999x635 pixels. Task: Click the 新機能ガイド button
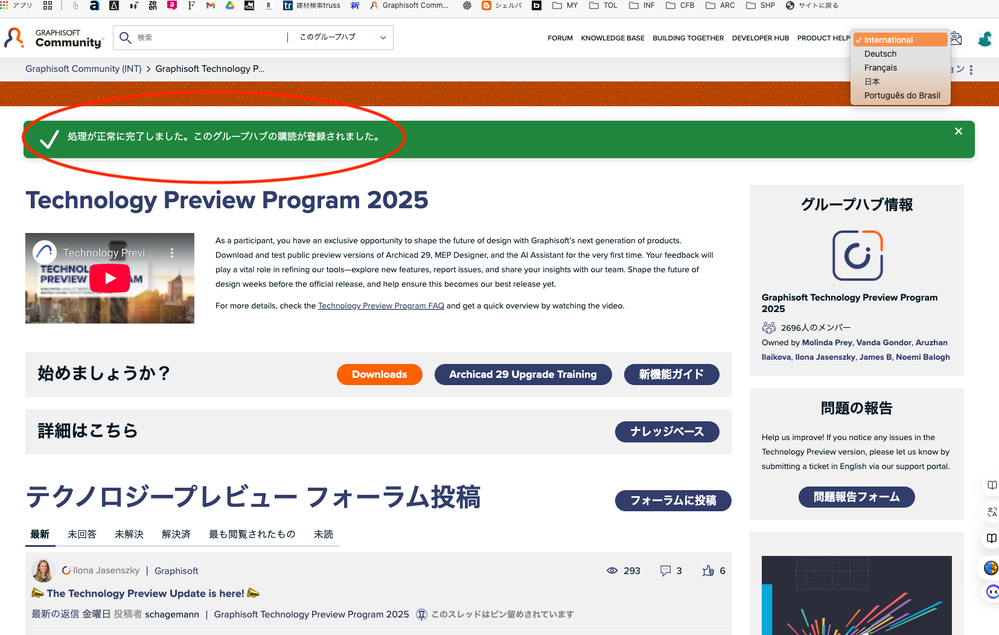[x=672, y=375]
